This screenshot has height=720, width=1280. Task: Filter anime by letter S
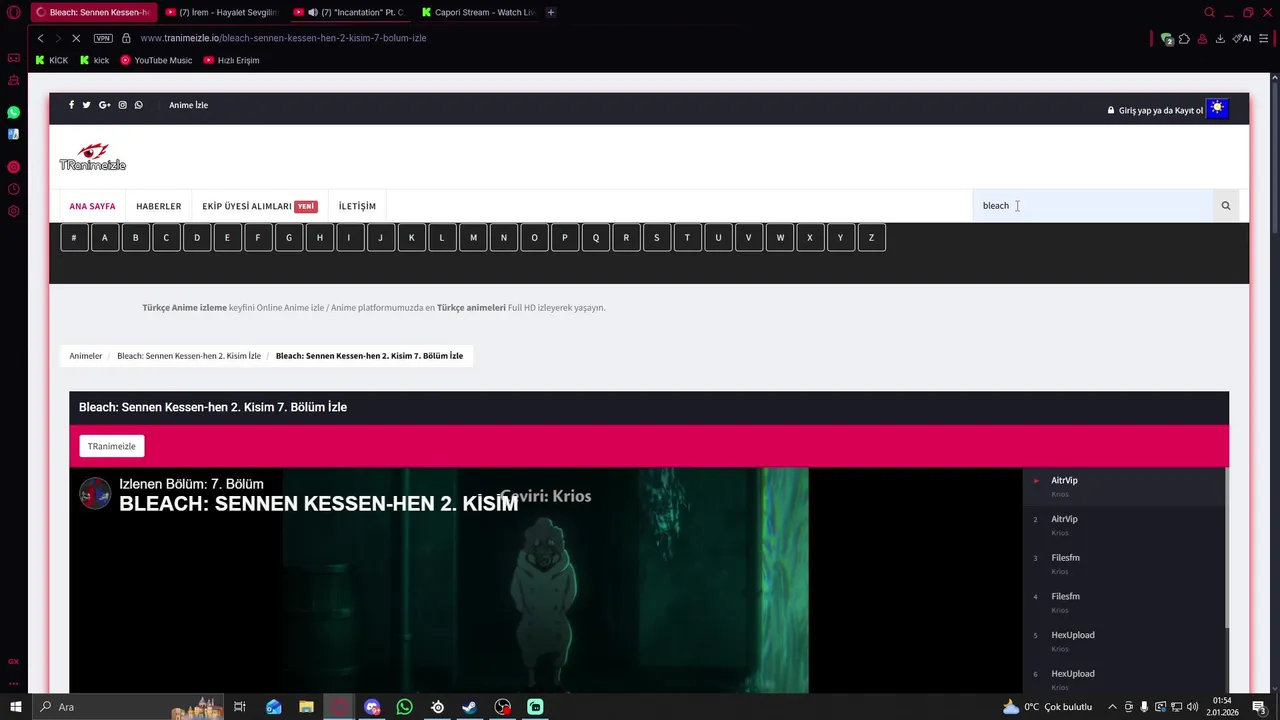coord(657,238)
